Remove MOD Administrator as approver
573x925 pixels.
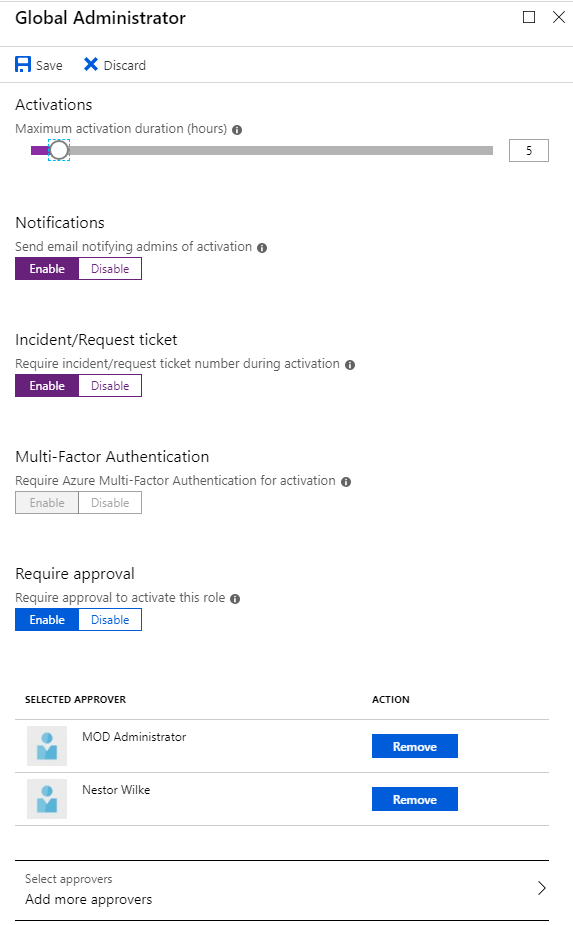click(x=415, y=746)
